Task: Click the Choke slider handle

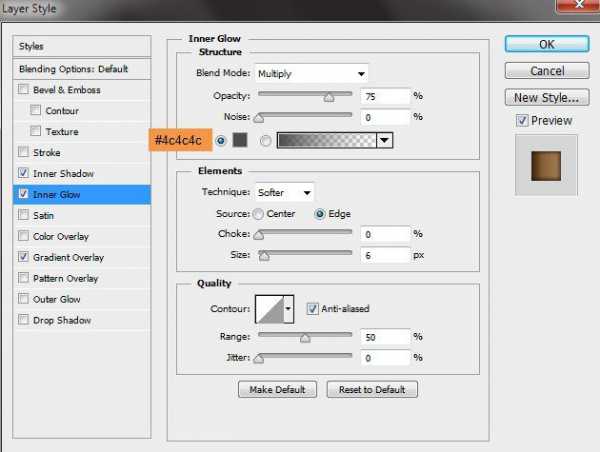Action: pyautogui.click(x=259, y=235)
